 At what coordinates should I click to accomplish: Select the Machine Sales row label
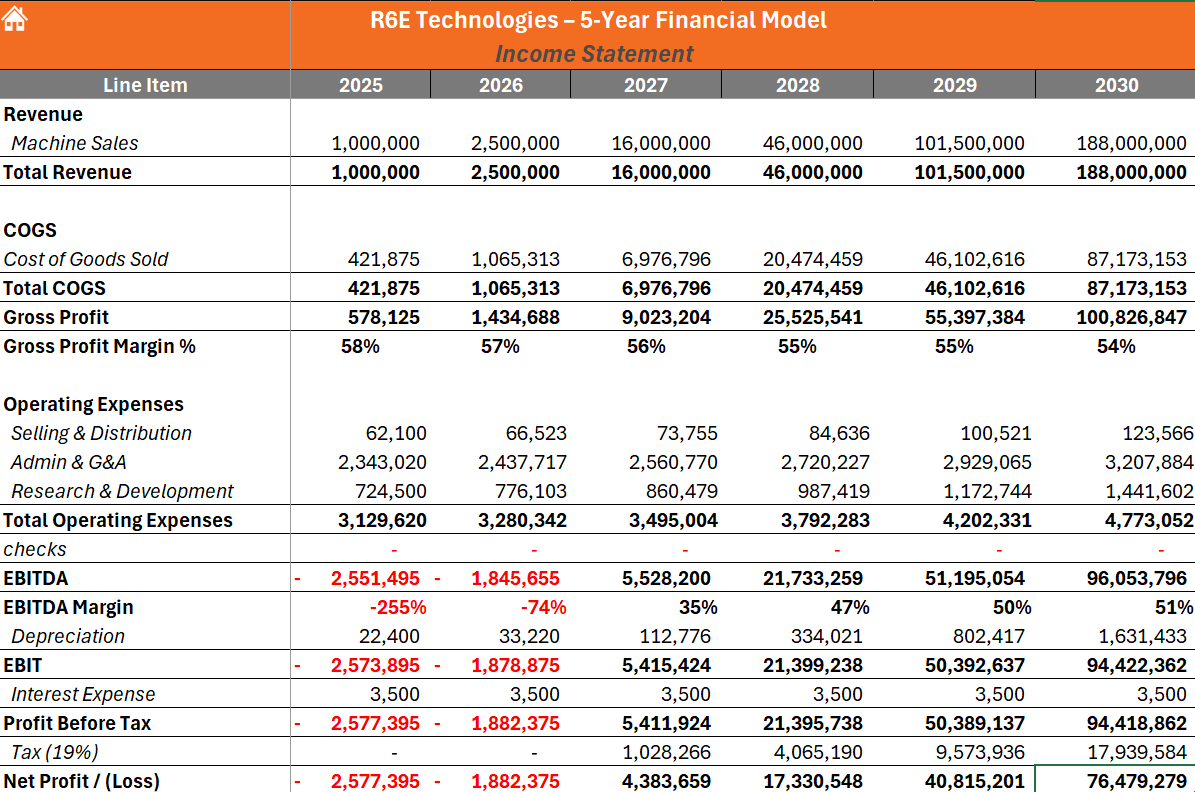(x=75, y=143)
